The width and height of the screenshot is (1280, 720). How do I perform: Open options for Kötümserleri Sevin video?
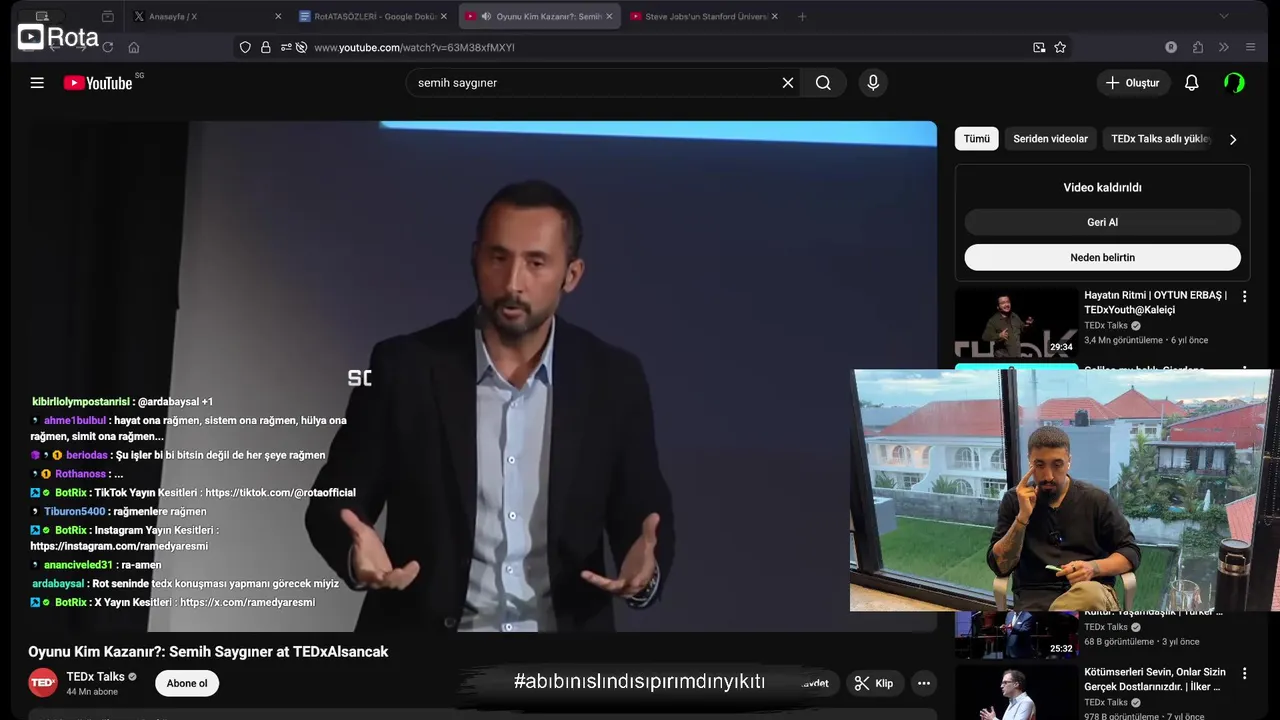click(1245, 674)
